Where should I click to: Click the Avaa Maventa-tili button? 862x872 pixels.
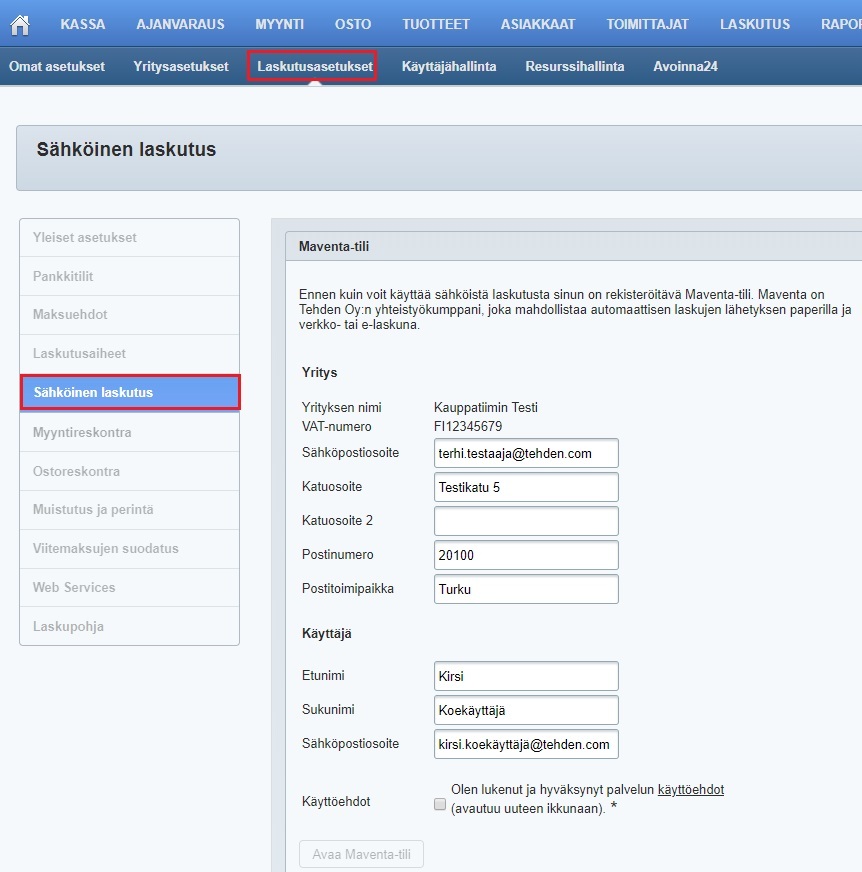pos(361,855)
